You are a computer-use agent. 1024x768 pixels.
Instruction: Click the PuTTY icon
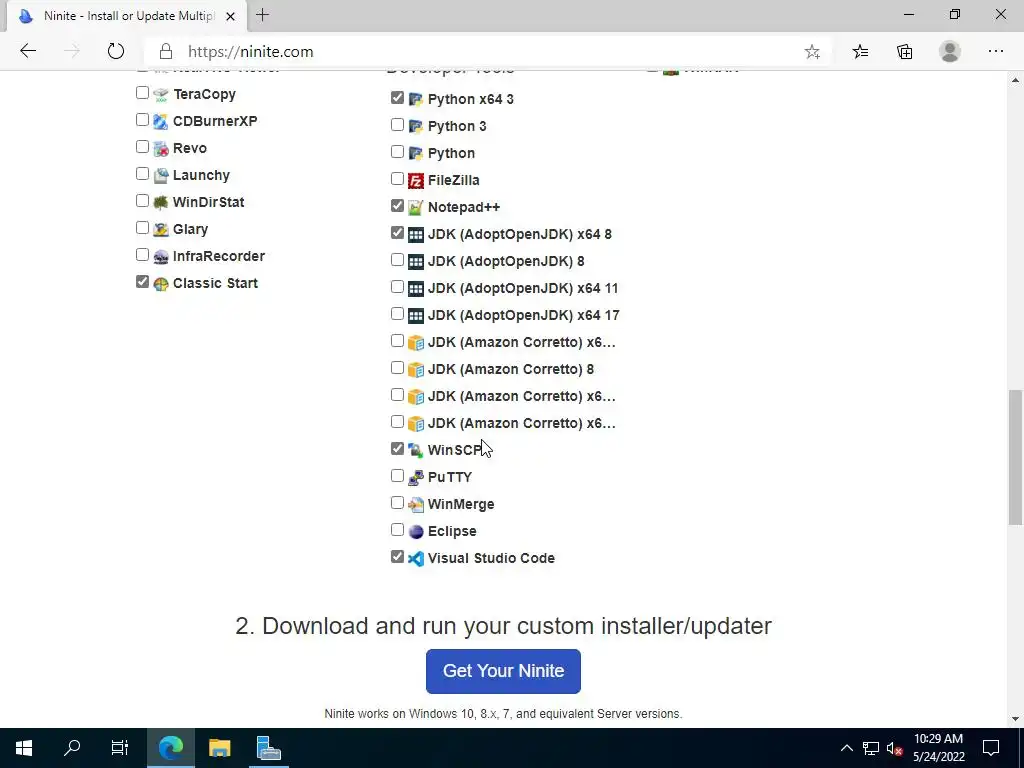(x=416, y=478)
